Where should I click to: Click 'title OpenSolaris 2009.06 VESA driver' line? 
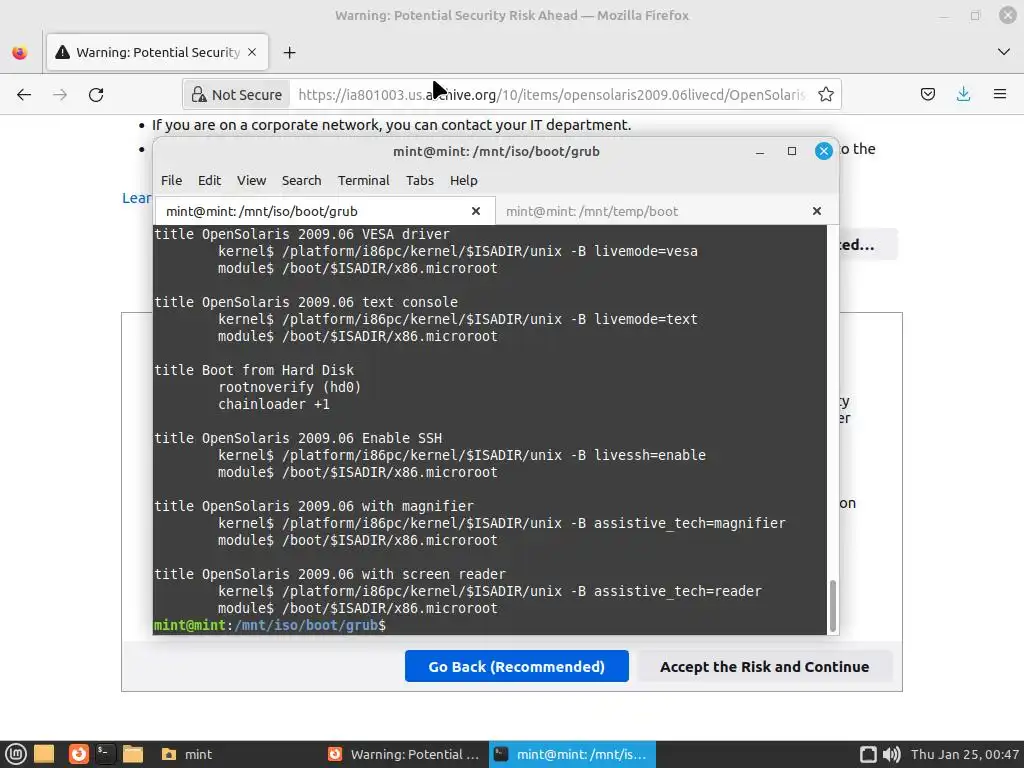[302, 234]
